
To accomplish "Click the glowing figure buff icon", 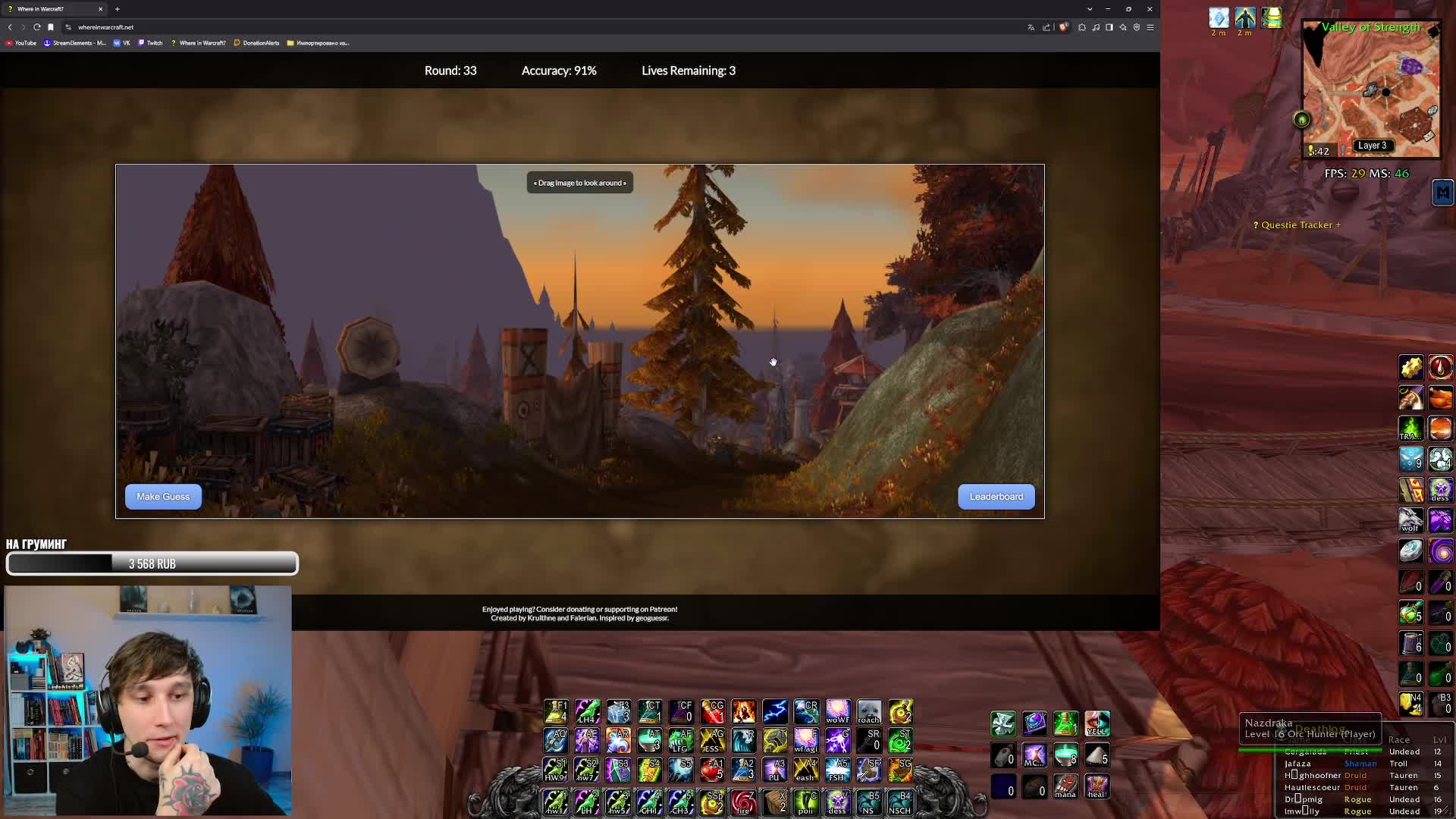I will click(1245, 17).
